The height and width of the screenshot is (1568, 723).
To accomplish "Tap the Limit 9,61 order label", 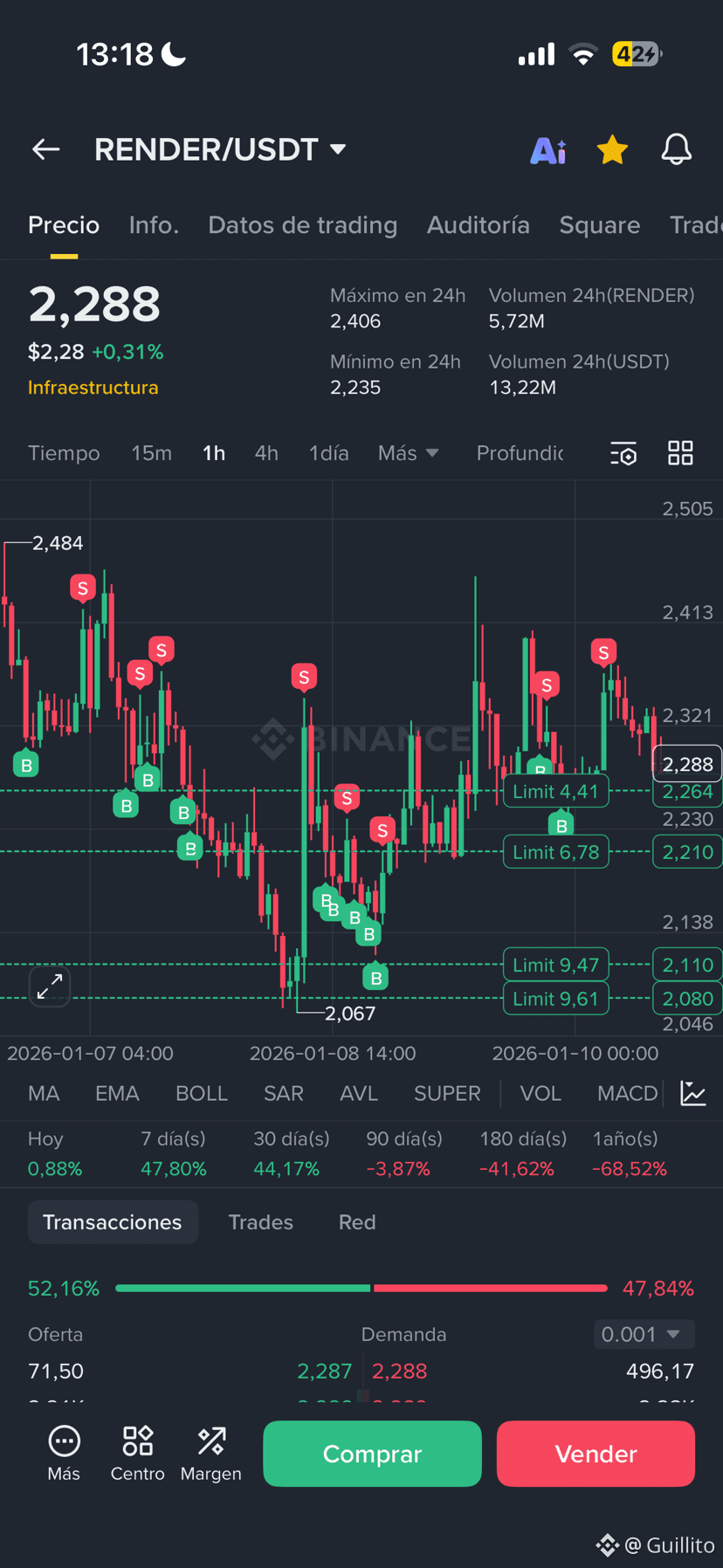I will [x=555, y=999].
